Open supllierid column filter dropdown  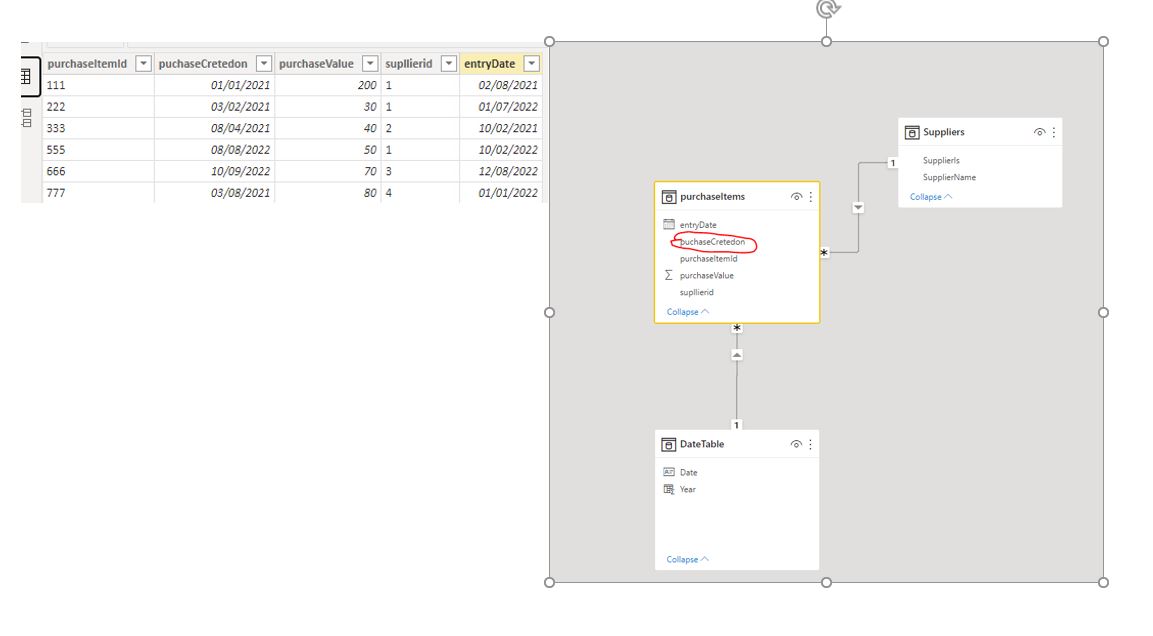[449, 64]
